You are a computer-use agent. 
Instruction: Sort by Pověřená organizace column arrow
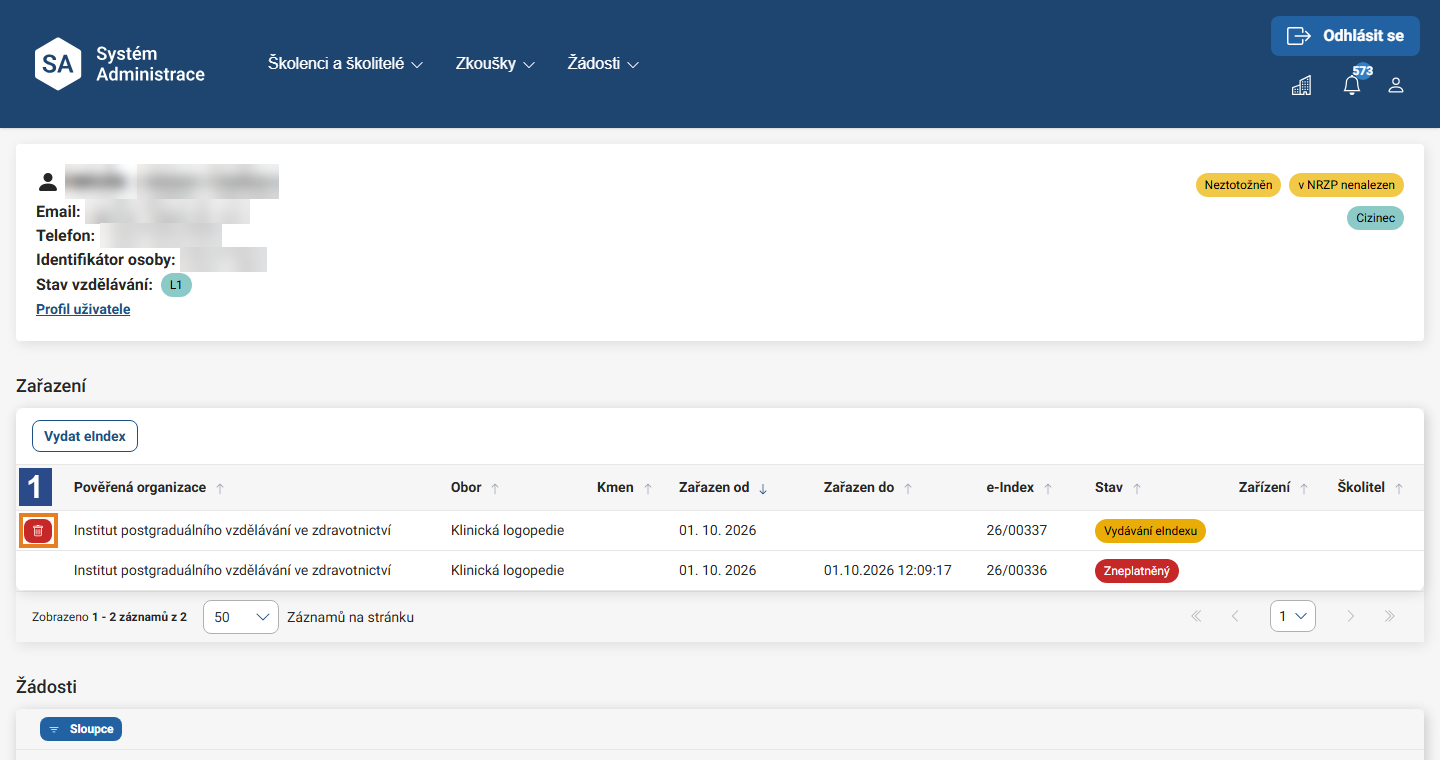point(220,488)
